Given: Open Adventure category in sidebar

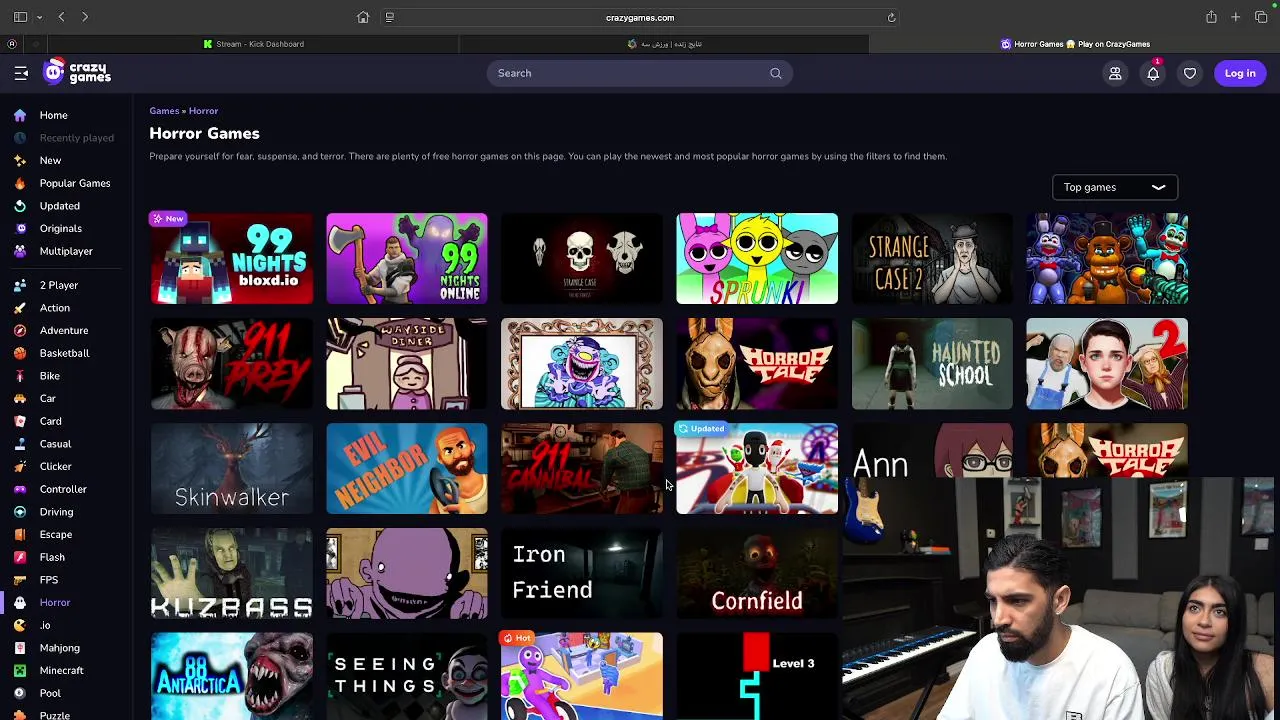Looking at the screenshot, I should (x=64, y=330).
